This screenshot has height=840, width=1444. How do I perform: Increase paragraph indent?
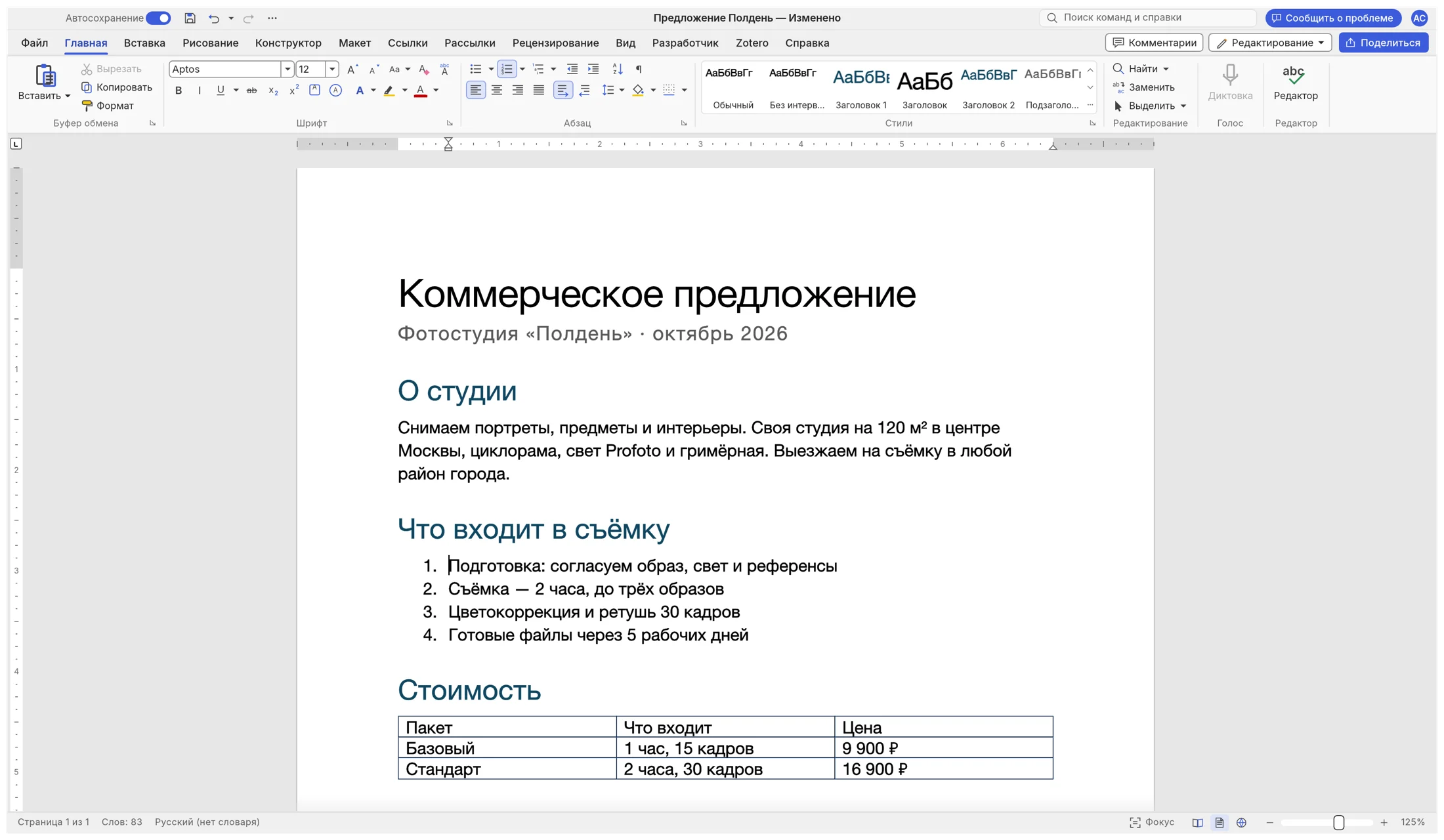593,69
